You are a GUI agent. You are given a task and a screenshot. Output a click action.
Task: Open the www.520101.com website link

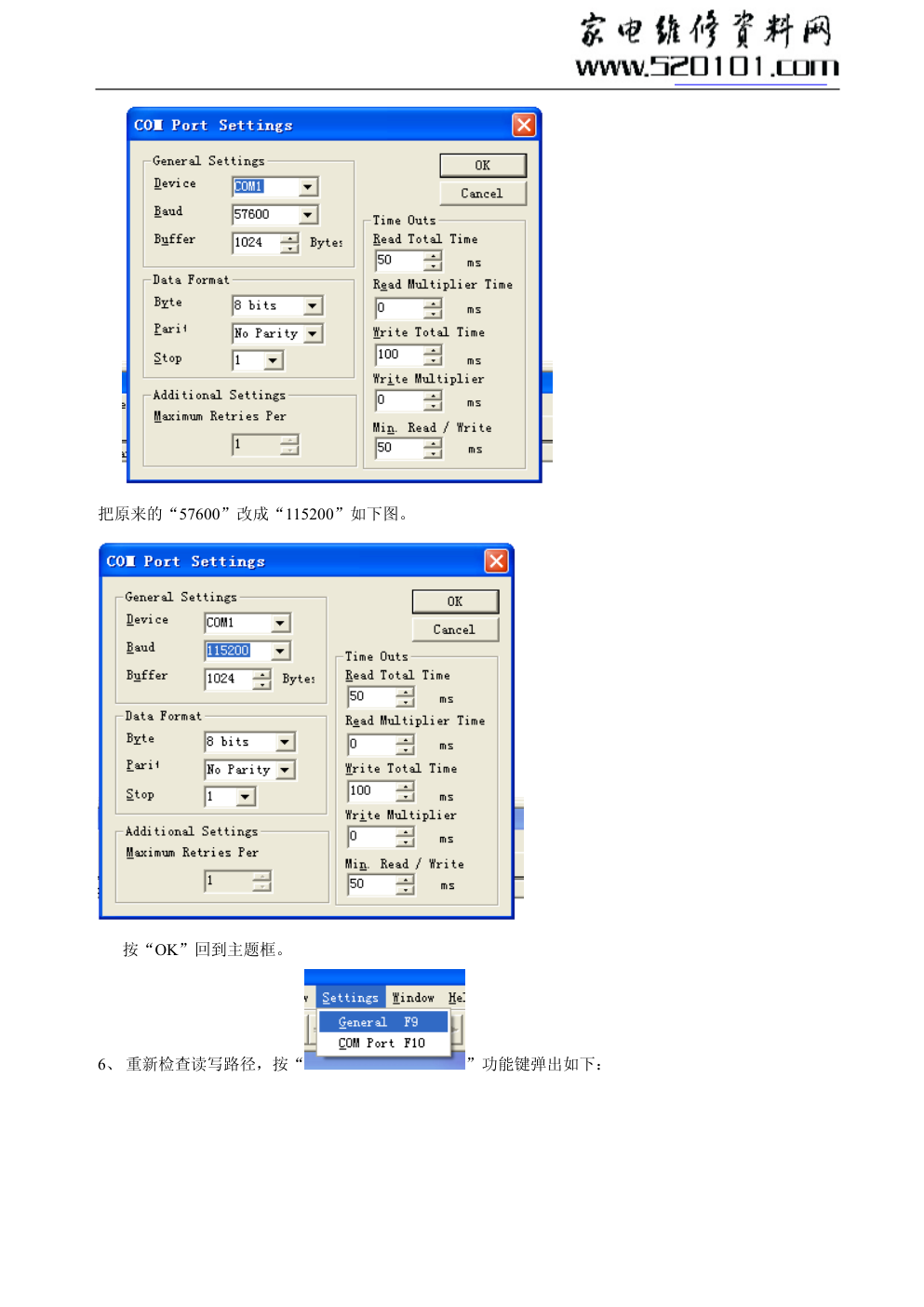coord(707,67)
